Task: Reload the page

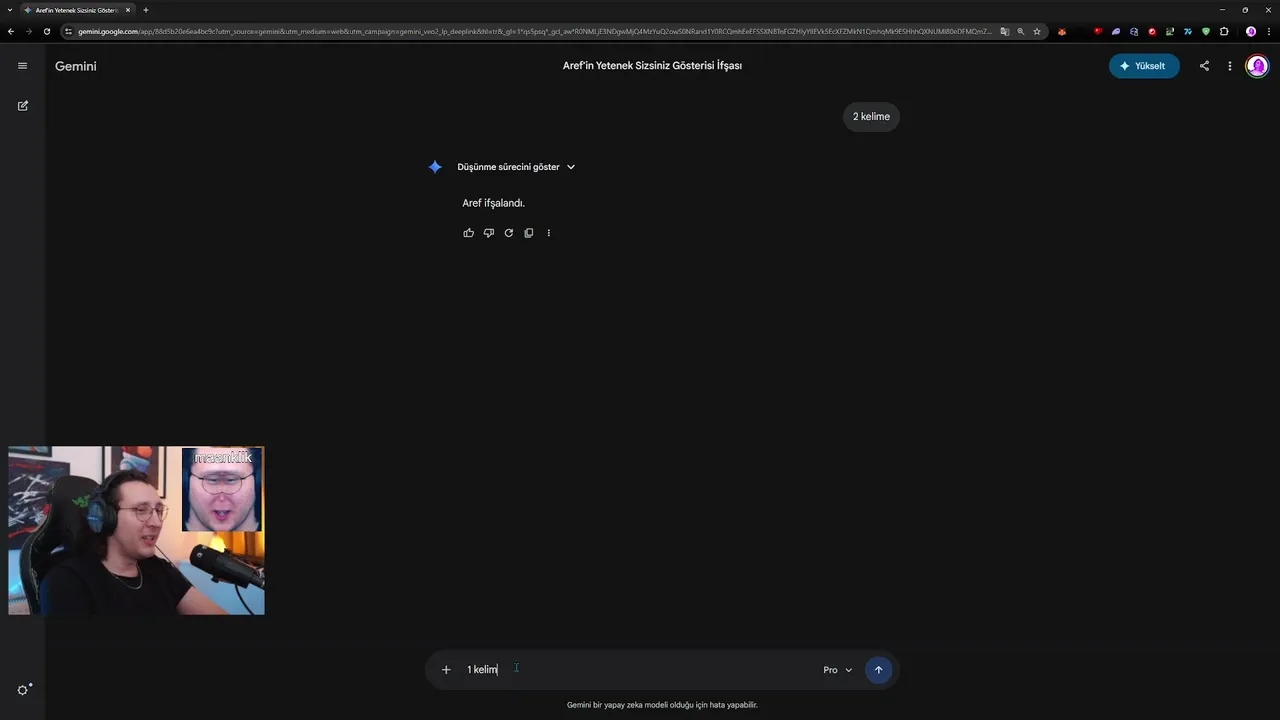Action: pyautogui.click(x=47, y=31)
